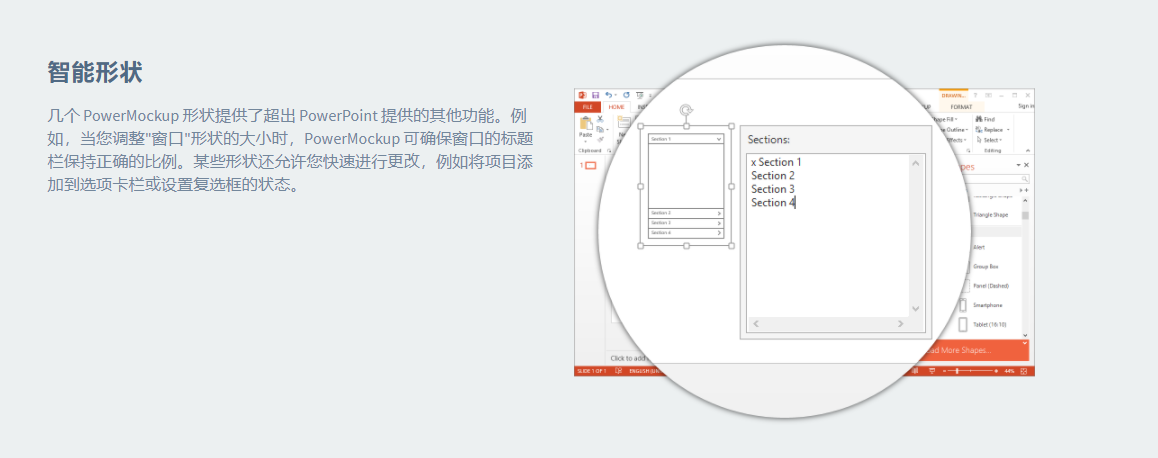Click the Sections box scroll left arrow
This screenshot has height=458, width=1158.
[756, 324]
